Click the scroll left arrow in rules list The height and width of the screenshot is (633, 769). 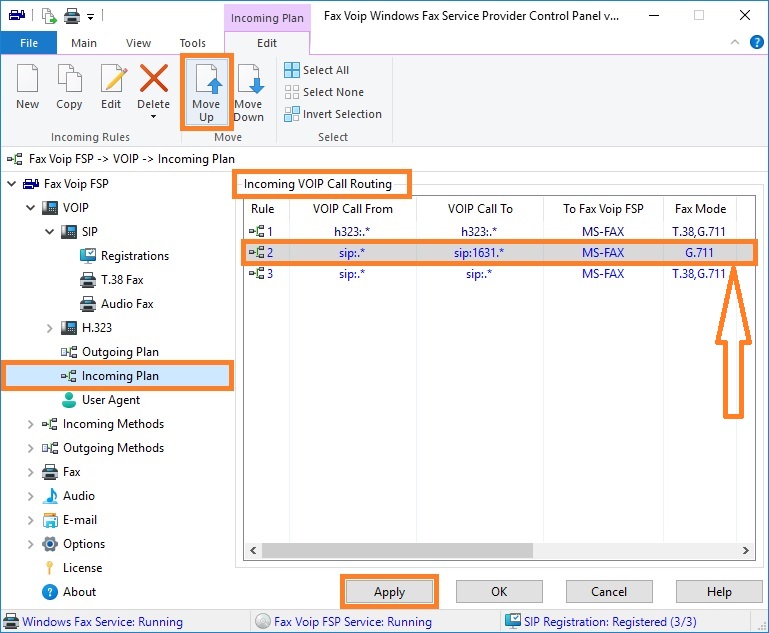[253, 550]
